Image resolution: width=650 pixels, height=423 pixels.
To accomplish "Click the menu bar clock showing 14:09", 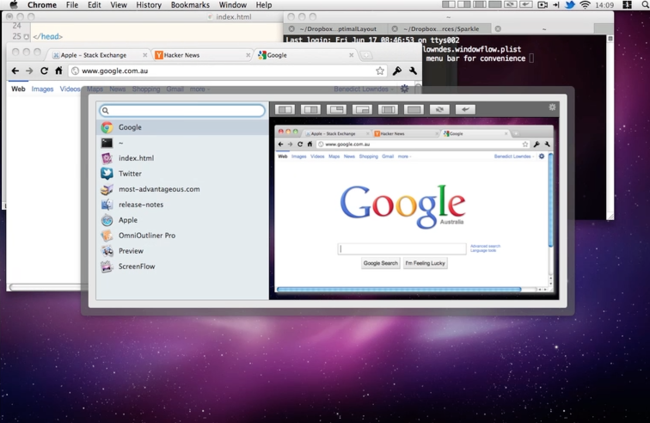I will (604, 5).
